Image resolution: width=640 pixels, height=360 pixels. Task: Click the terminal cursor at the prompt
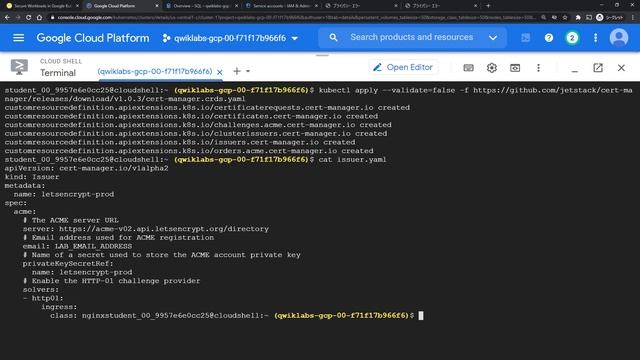(x=421, y=316)
